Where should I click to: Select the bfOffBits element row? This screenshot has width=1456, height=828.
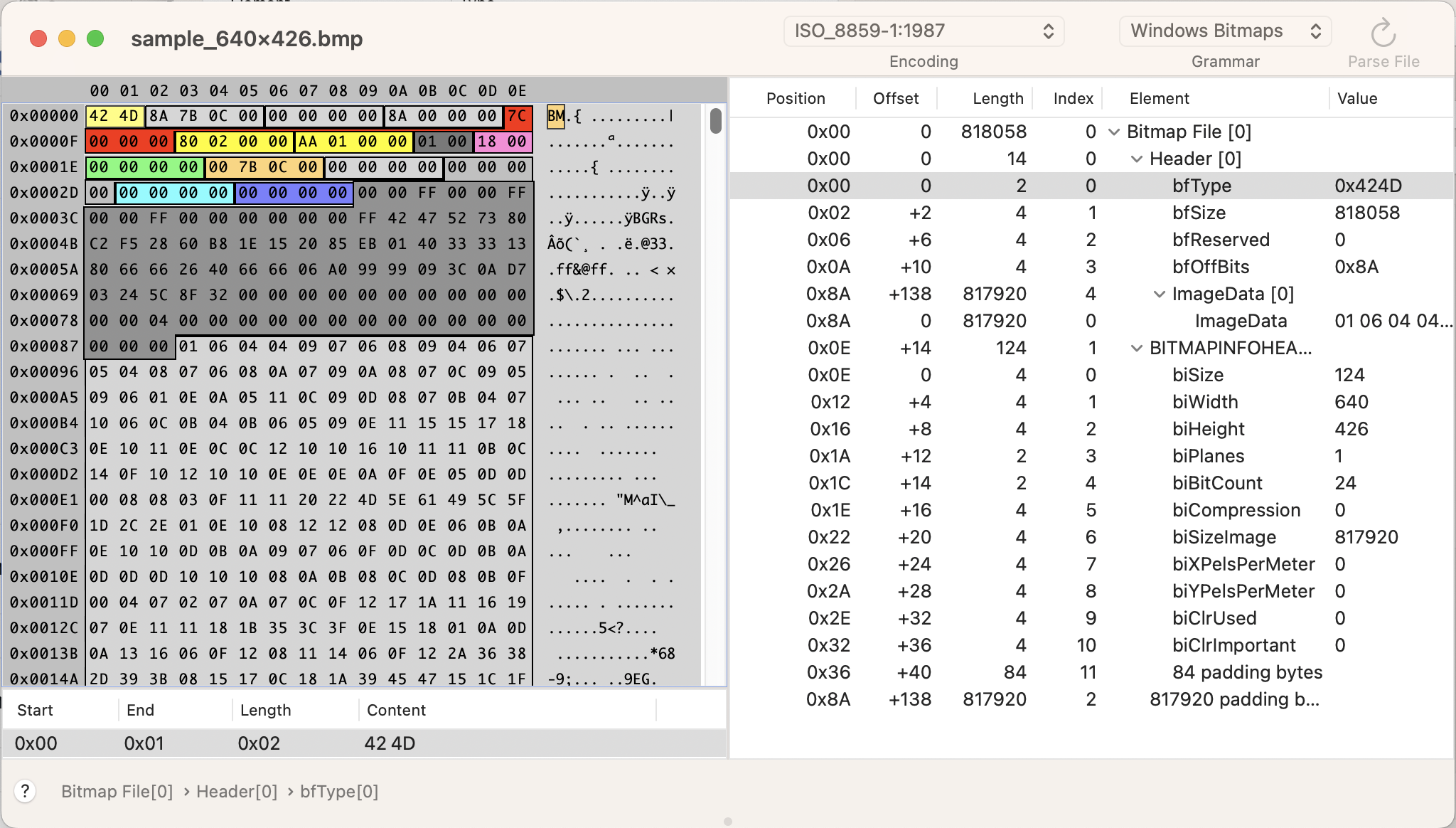coord(1210,267)
